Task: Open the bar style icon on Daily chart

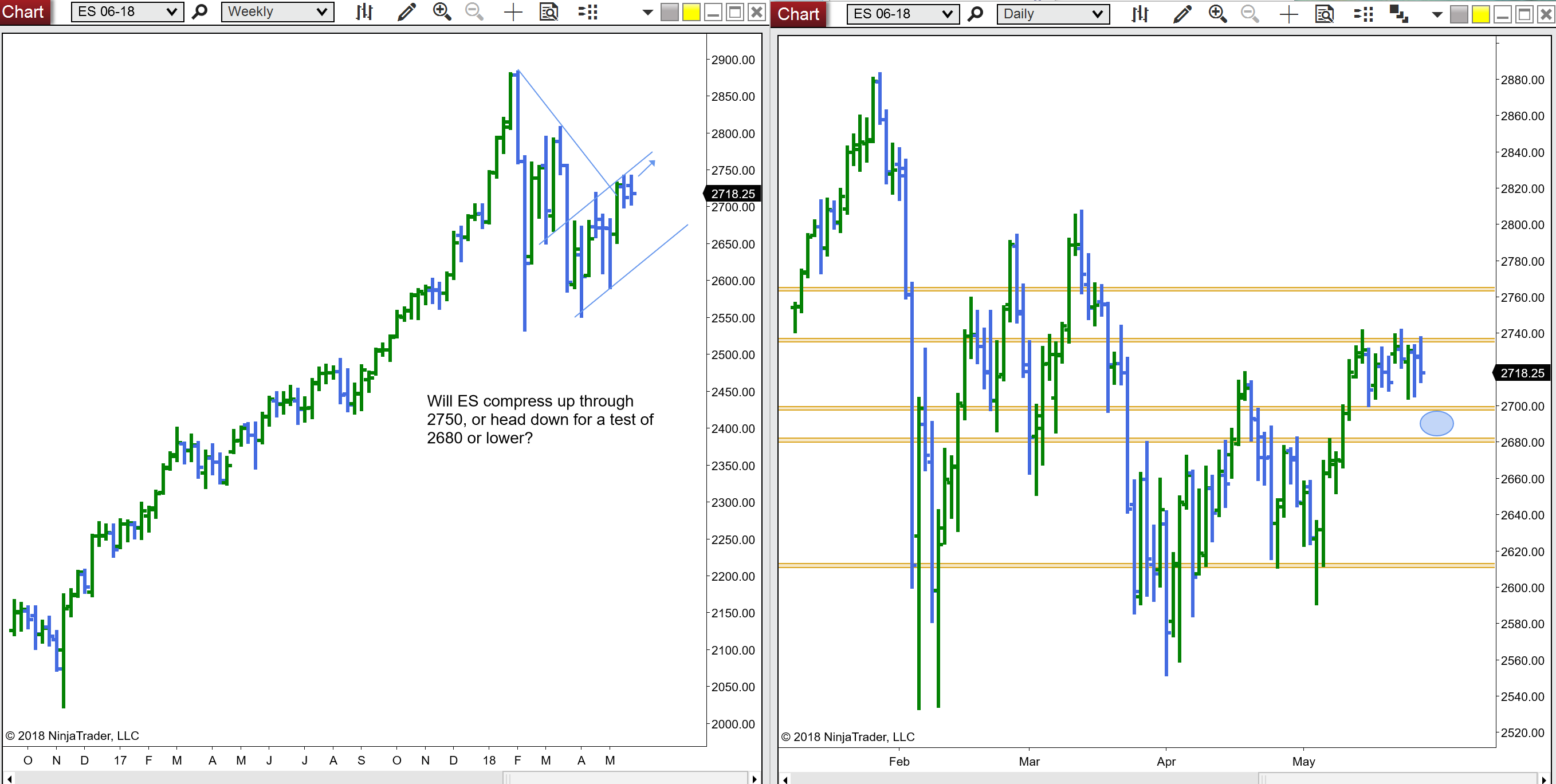Action: (1140, 14)
